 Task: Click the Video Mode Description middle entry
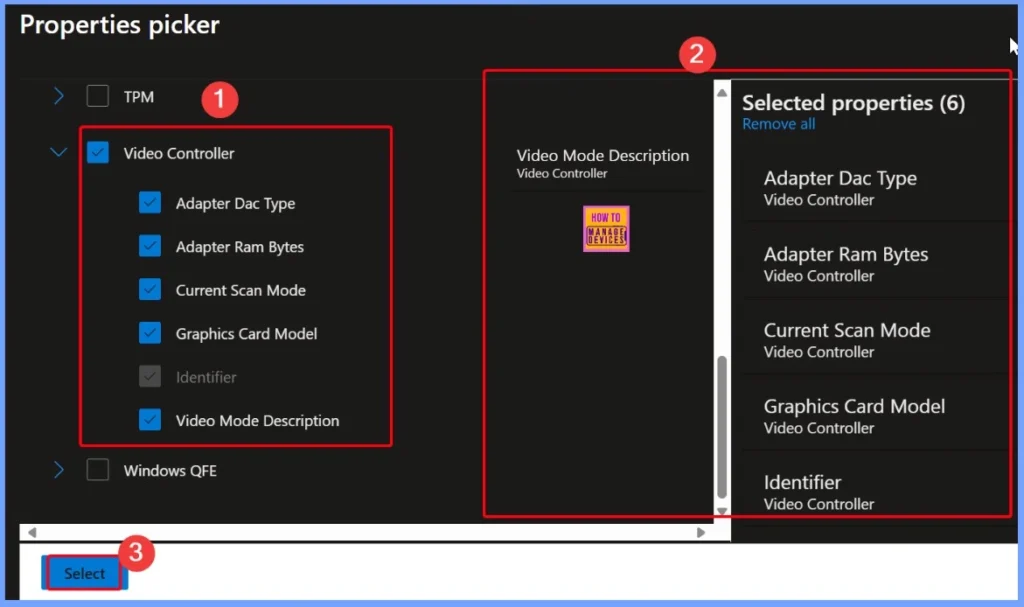[602, 163]
